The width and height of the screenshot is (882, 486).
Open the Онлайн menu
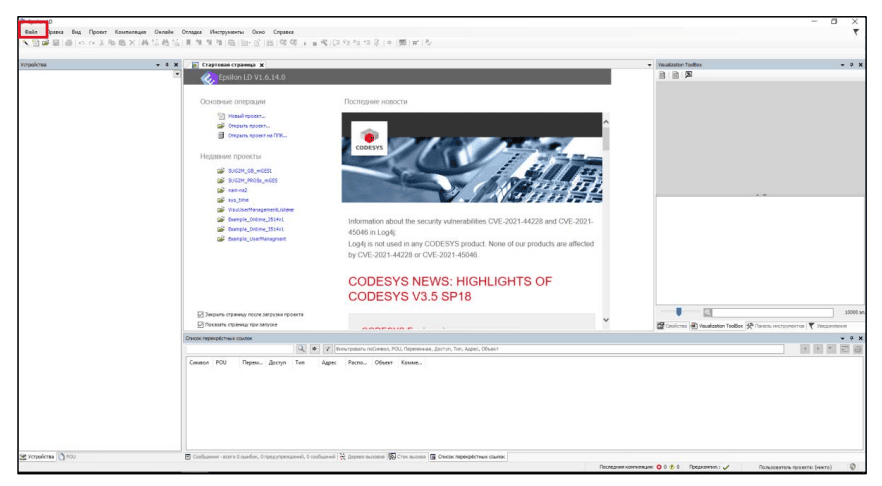pyautogui.click(x=164, y=32)
